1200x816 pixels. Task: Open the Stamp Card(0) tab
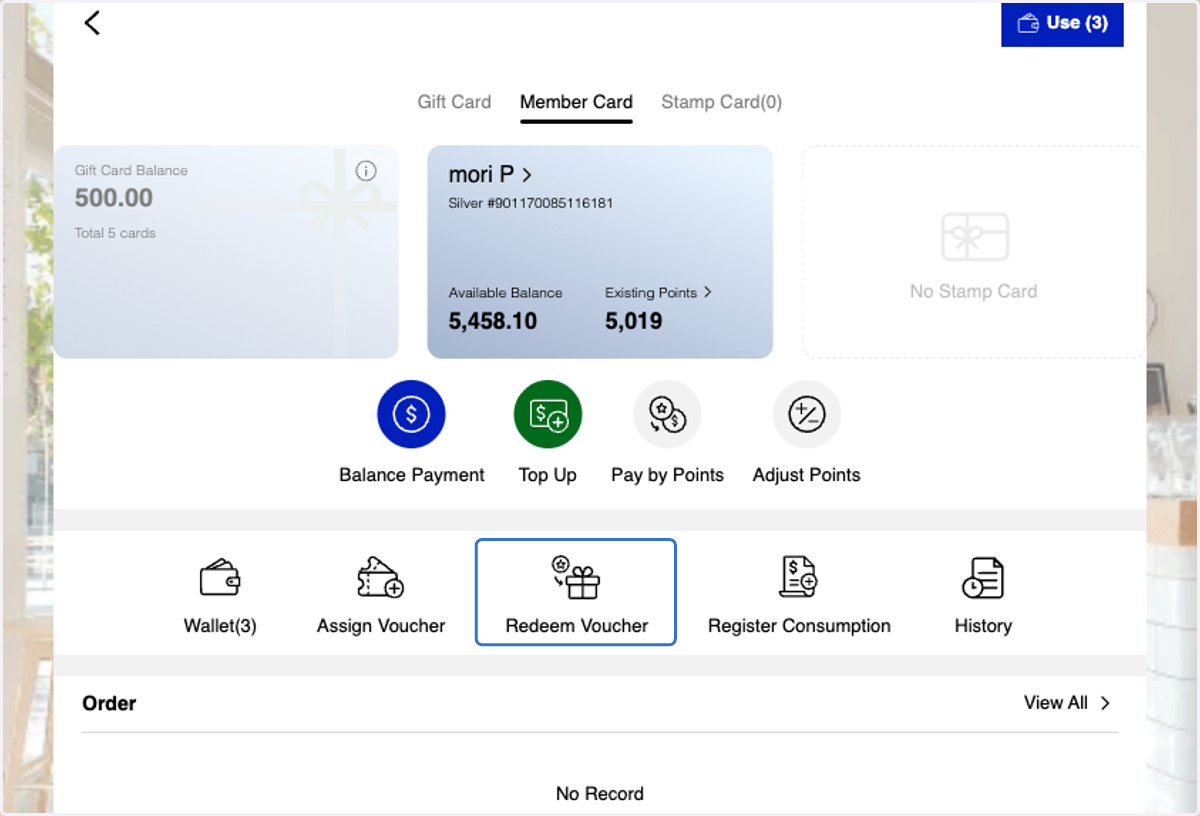point(721,102)
